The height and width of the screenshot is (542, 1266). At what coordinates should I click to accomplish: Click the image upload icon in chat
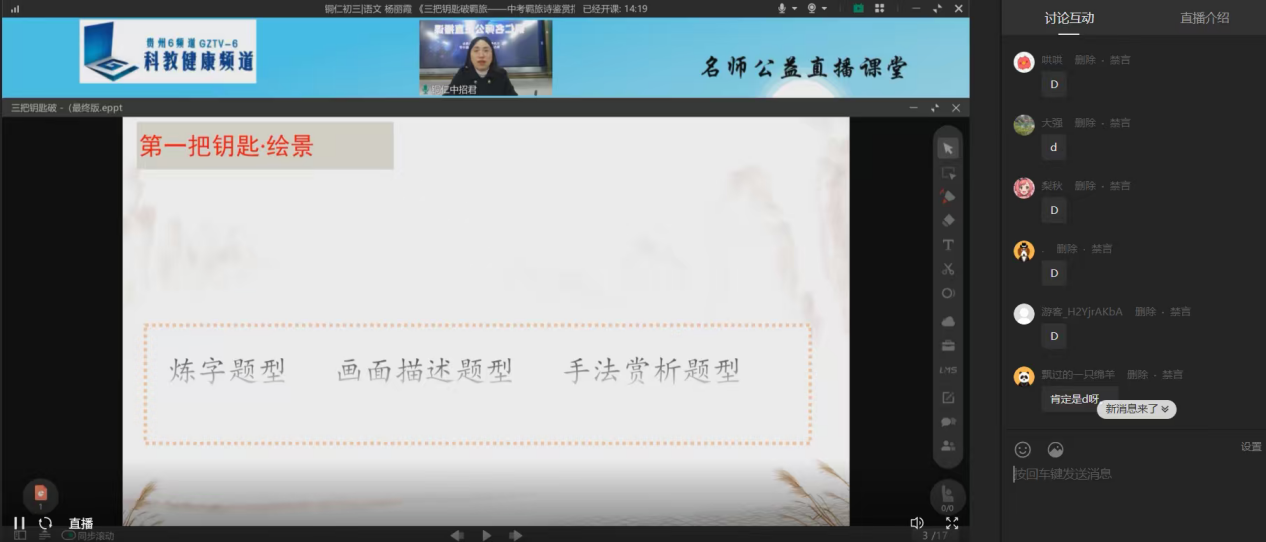click(x=1055, y=450)
